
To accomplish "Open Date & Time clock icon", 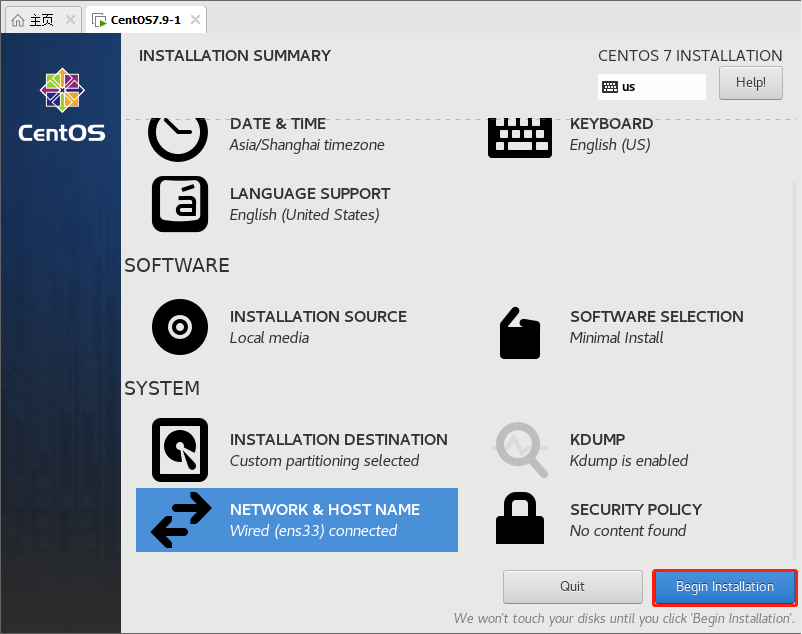I will (178, 137).
